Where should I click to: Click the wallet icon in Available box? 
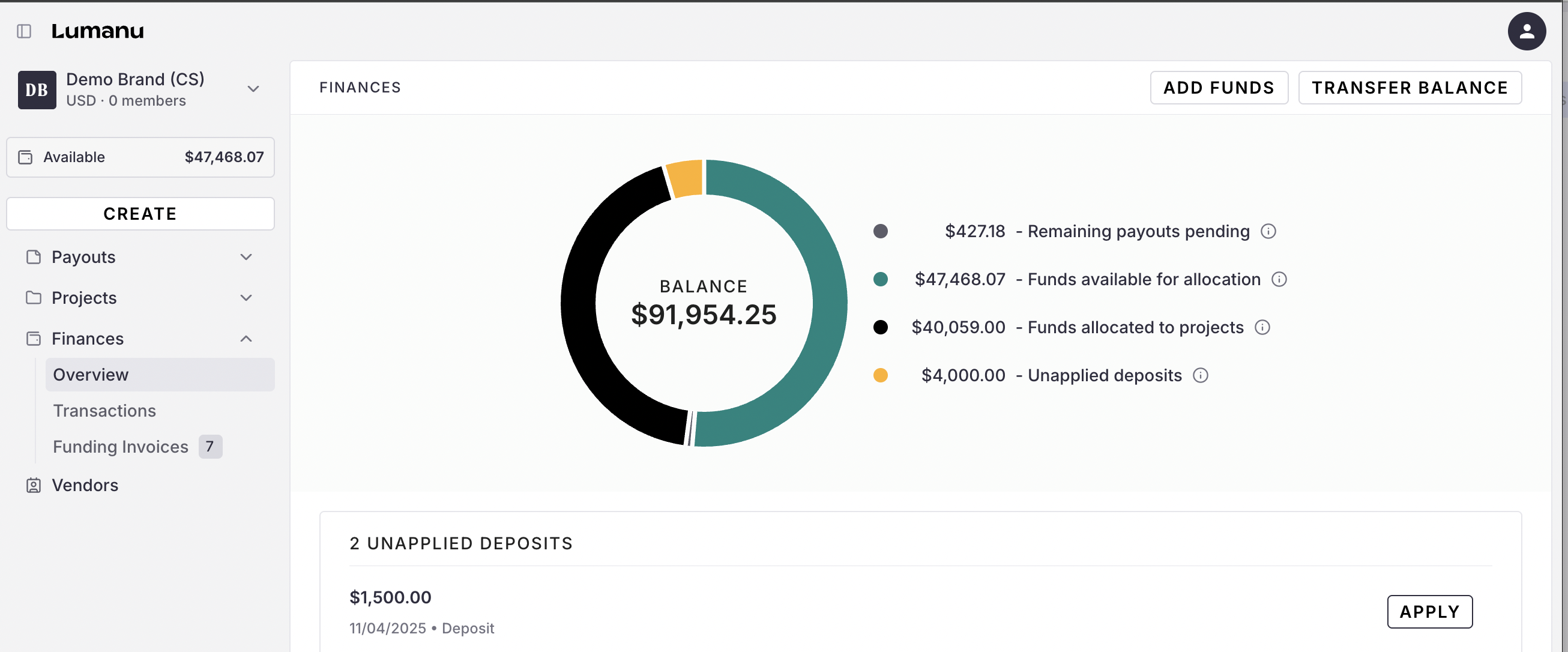coord(26,157)
